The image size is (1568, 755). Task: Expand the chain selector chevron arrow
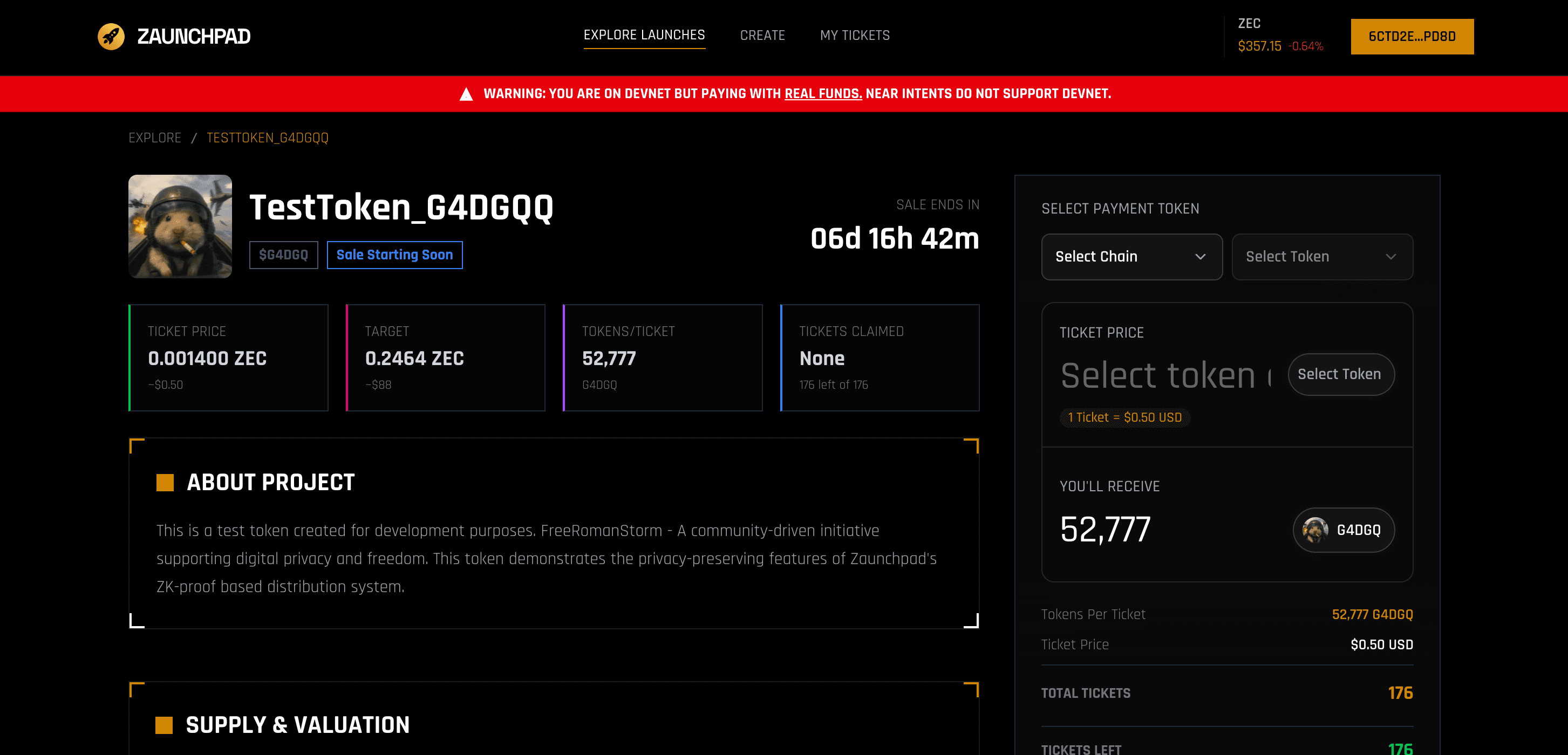[x=1199, y=257]
